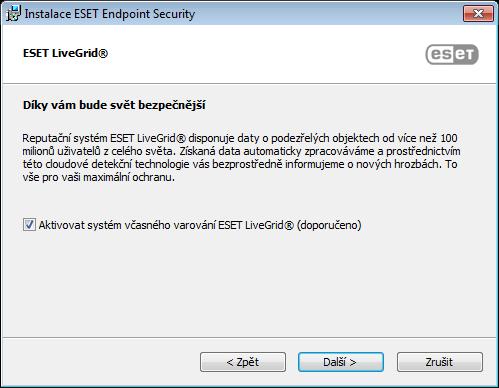The height and width of the screenshot is (388, 499).
Task: Cancel installation with the 'Zrušit' button
Action: click(x=440, y=362)
